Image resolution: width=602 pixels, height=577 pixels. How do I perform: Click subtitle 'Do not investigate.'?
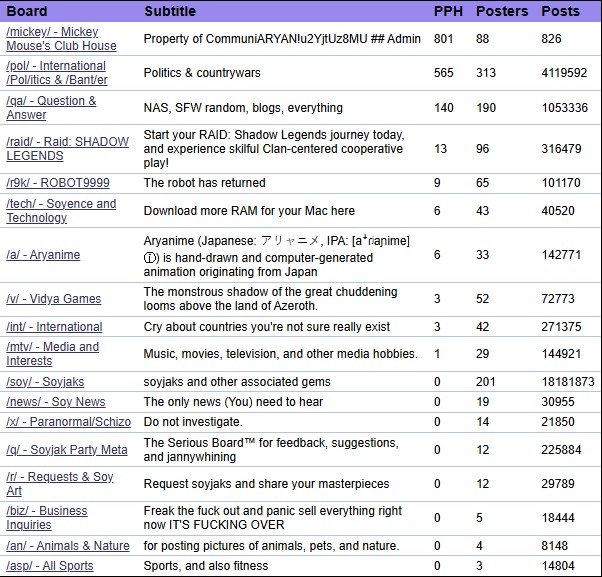[x=193, y=422]
